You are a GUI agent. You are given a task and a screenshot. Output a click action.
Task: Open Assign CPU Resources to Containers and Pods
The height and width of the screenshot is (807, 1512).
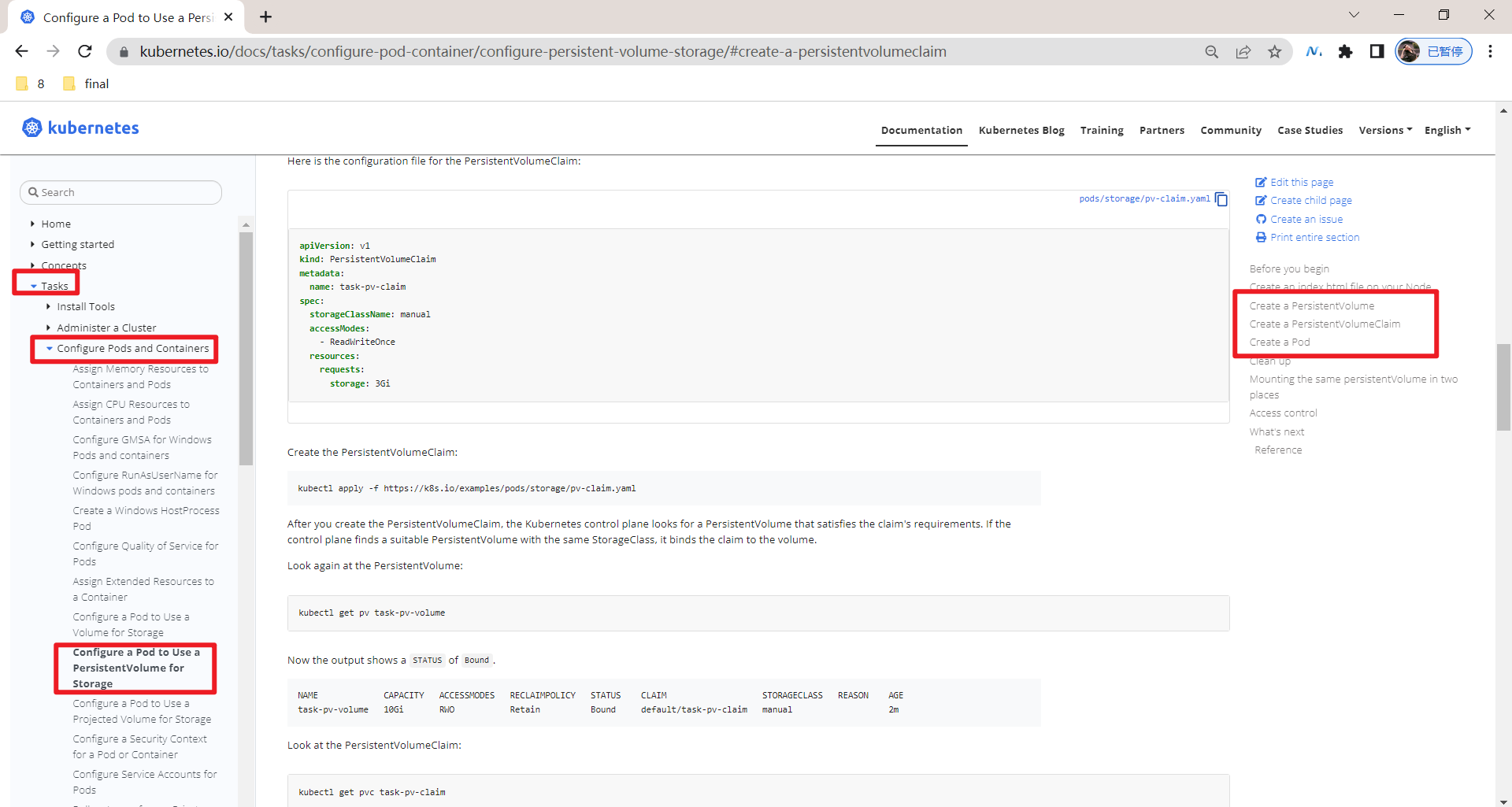(132, 412)
